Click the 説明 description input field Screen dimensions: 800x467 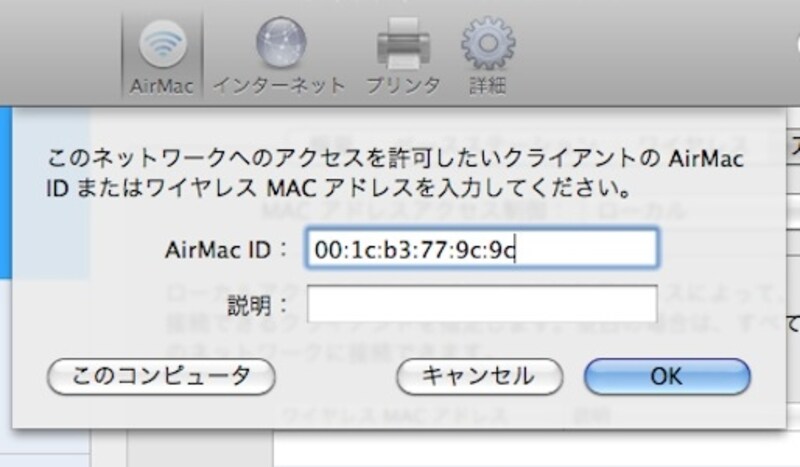click(x=482, y=304)
